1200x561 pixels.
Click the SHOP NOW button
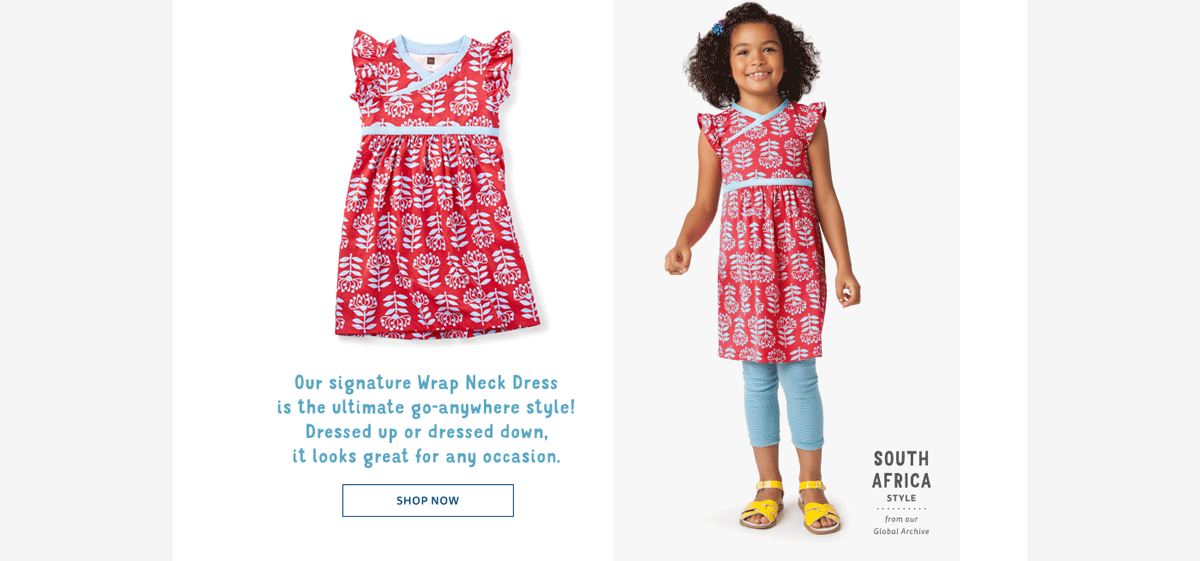[x=428, y=501]
